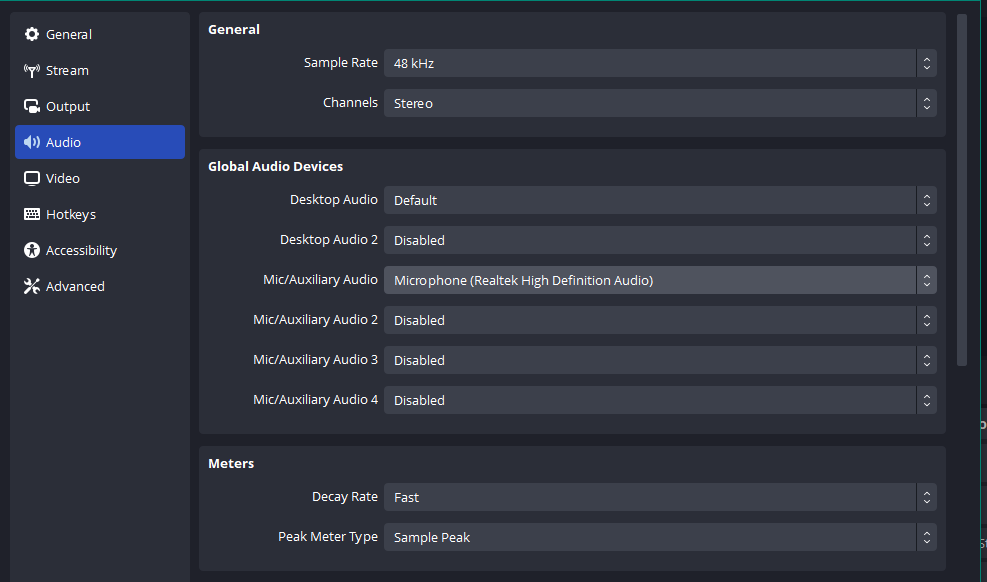Open the Desktop Audio device dropdown
The height and width of the screenshot is (582, 987).
(660, 200)
